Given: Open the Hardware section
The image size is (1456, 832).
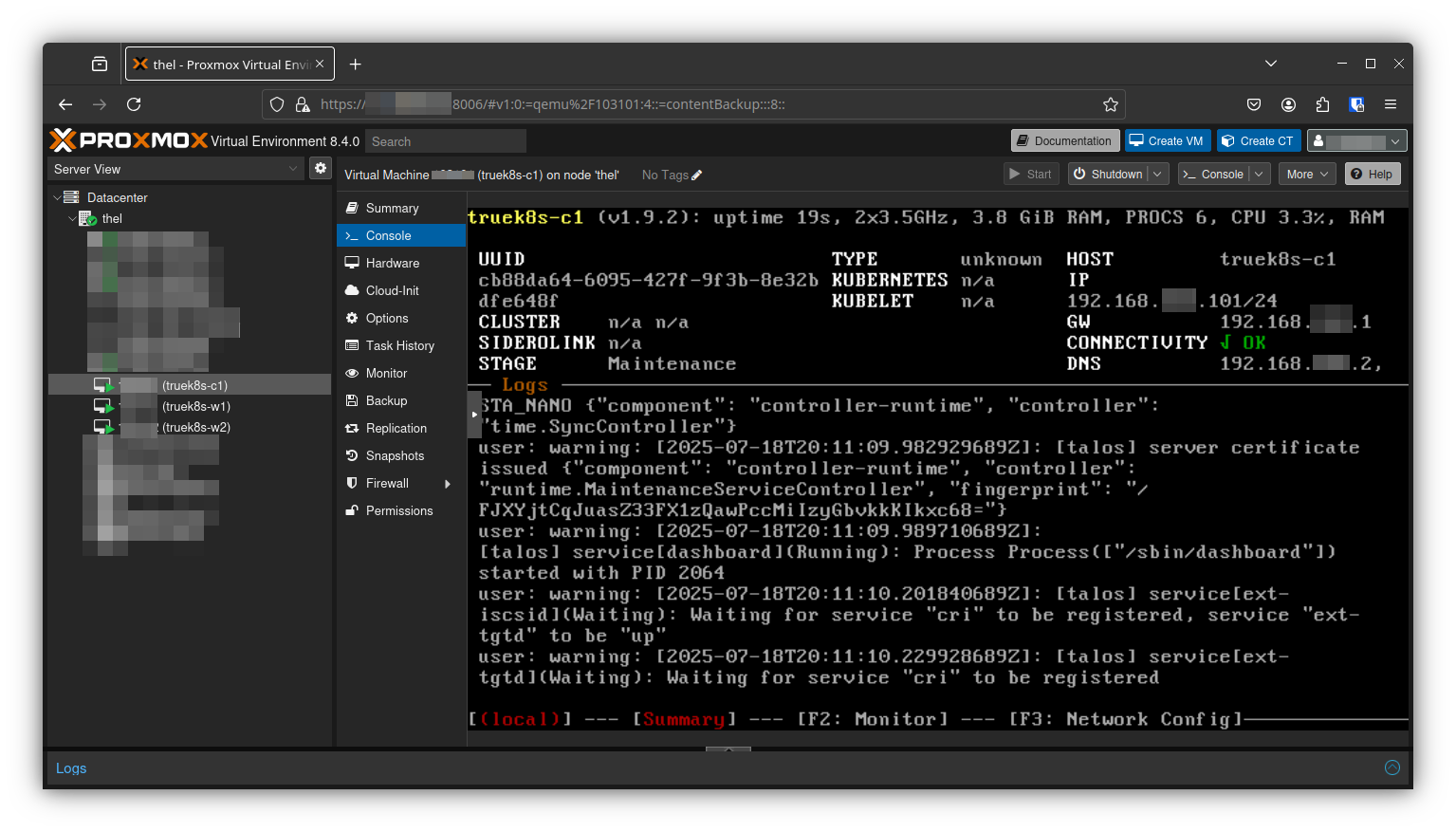Looking at the screenshot, I should click(x=392, y=263).
